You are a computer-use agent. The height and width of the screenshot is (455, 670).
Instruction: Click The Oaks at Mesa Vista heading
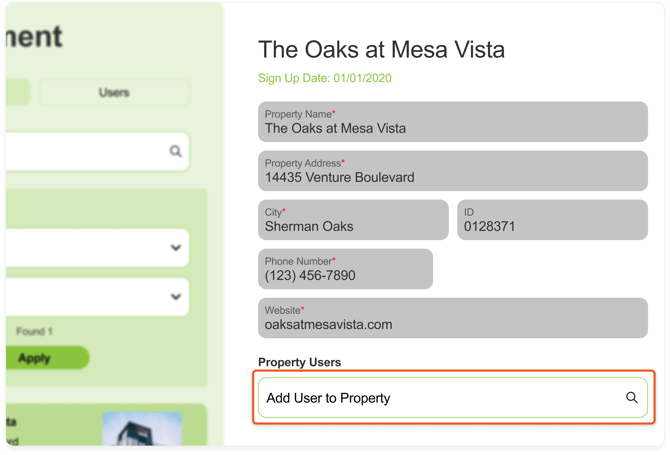click(x=381, y=48)
